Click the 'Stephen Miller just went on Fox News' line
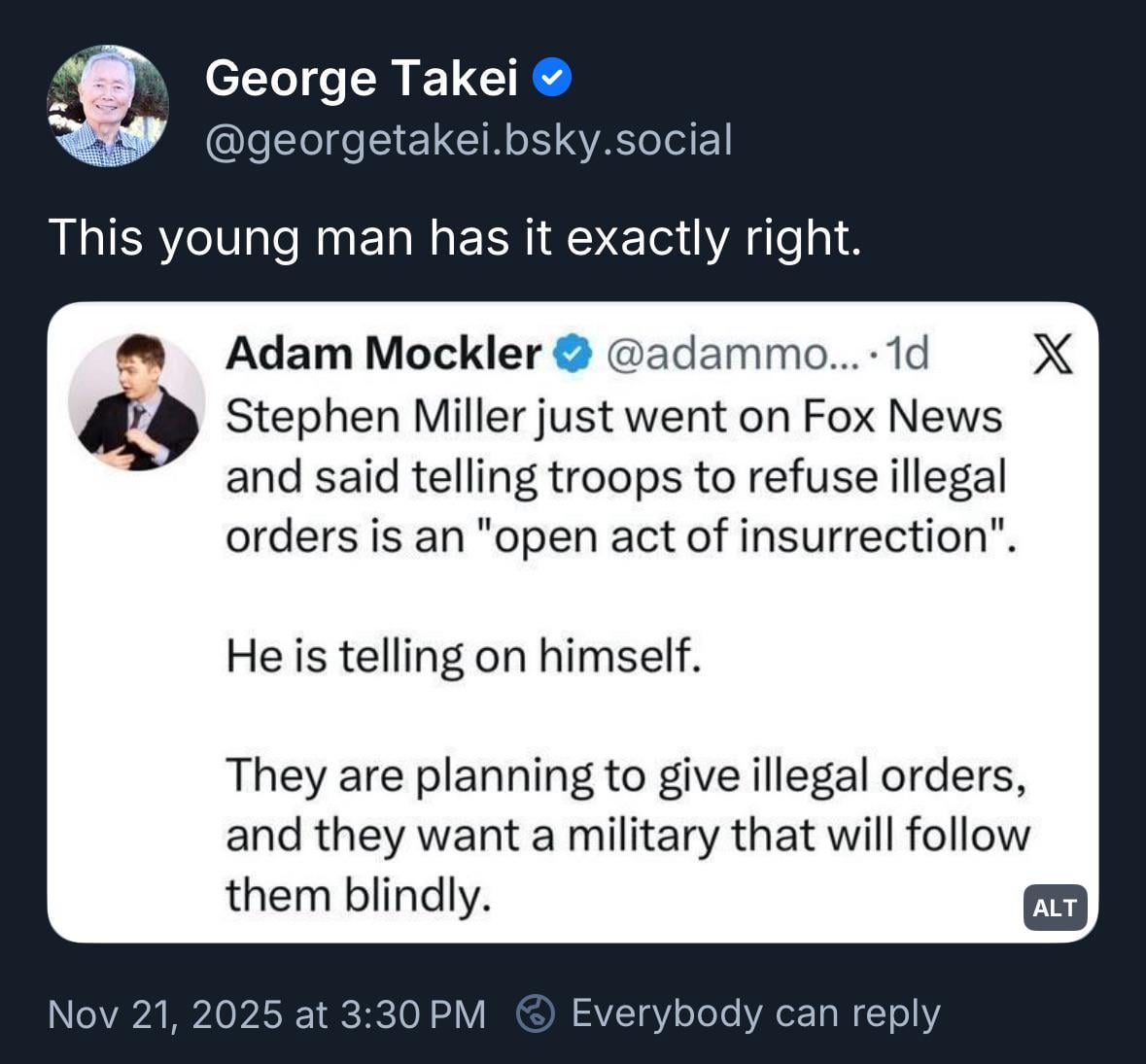The width and height of the screenshot is (1146, 1064). point(613,417)
